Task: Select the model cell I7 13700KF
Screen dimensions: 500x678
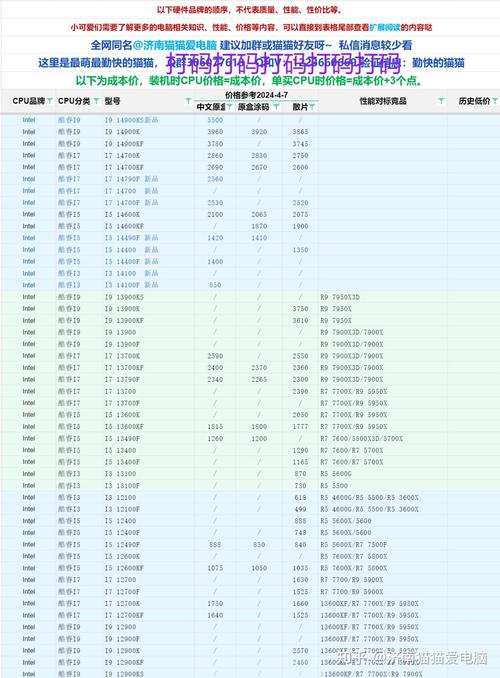Action: pyautogui.click(x=124, y=368)
